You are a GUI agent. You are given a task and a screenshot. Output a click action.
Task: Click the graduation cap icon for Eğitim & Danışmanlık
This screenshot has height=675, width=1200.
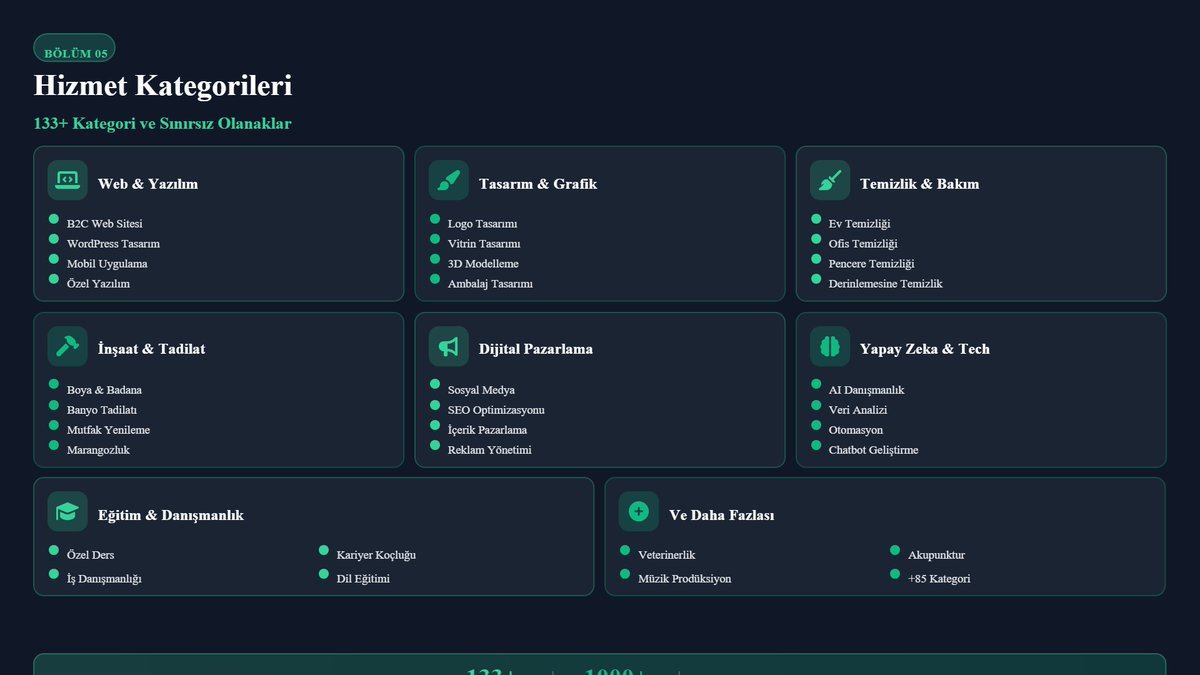[x=67, y=512]
